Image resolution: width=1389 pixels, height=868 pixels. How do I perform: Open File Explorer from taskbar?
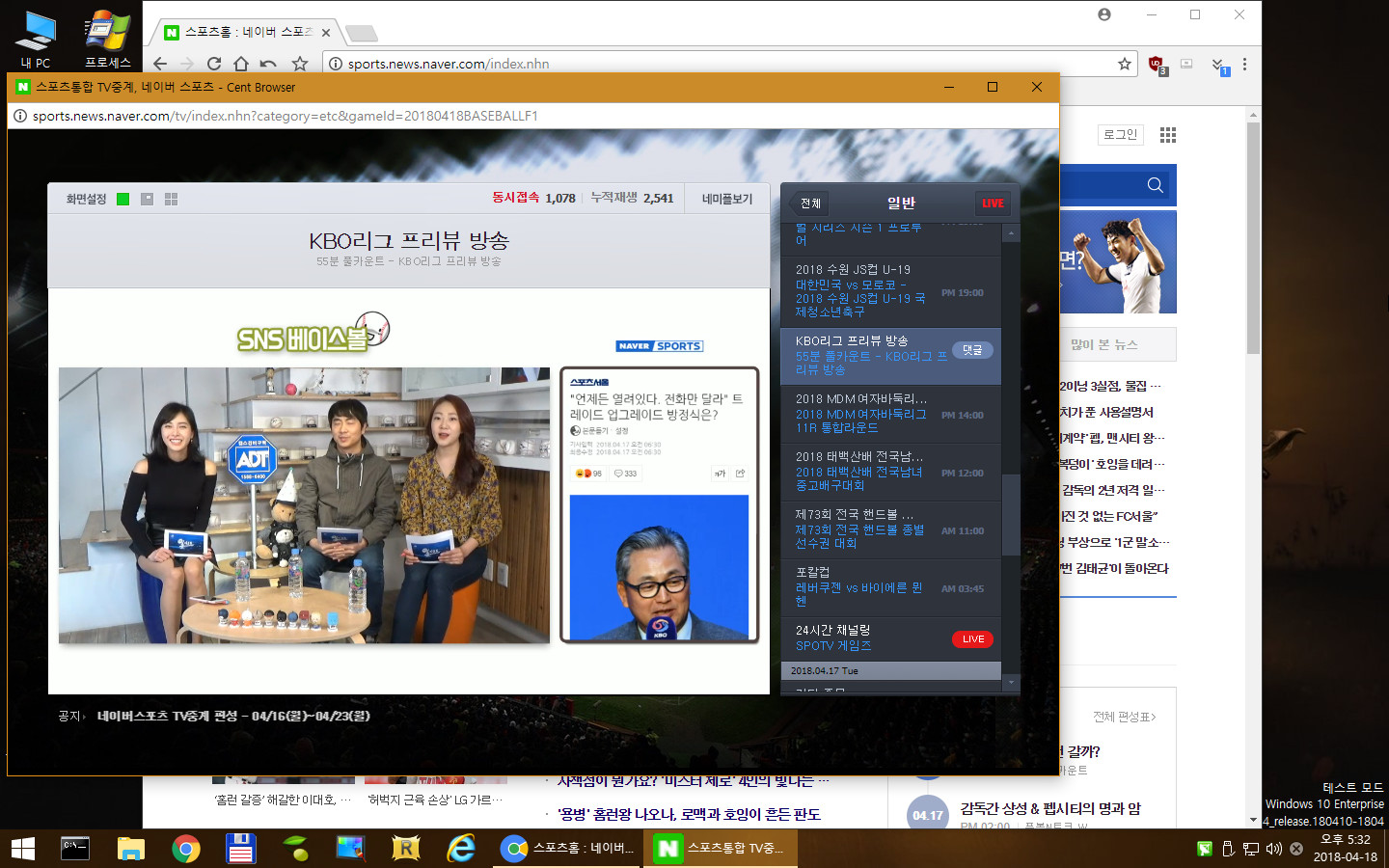[130, 849]
